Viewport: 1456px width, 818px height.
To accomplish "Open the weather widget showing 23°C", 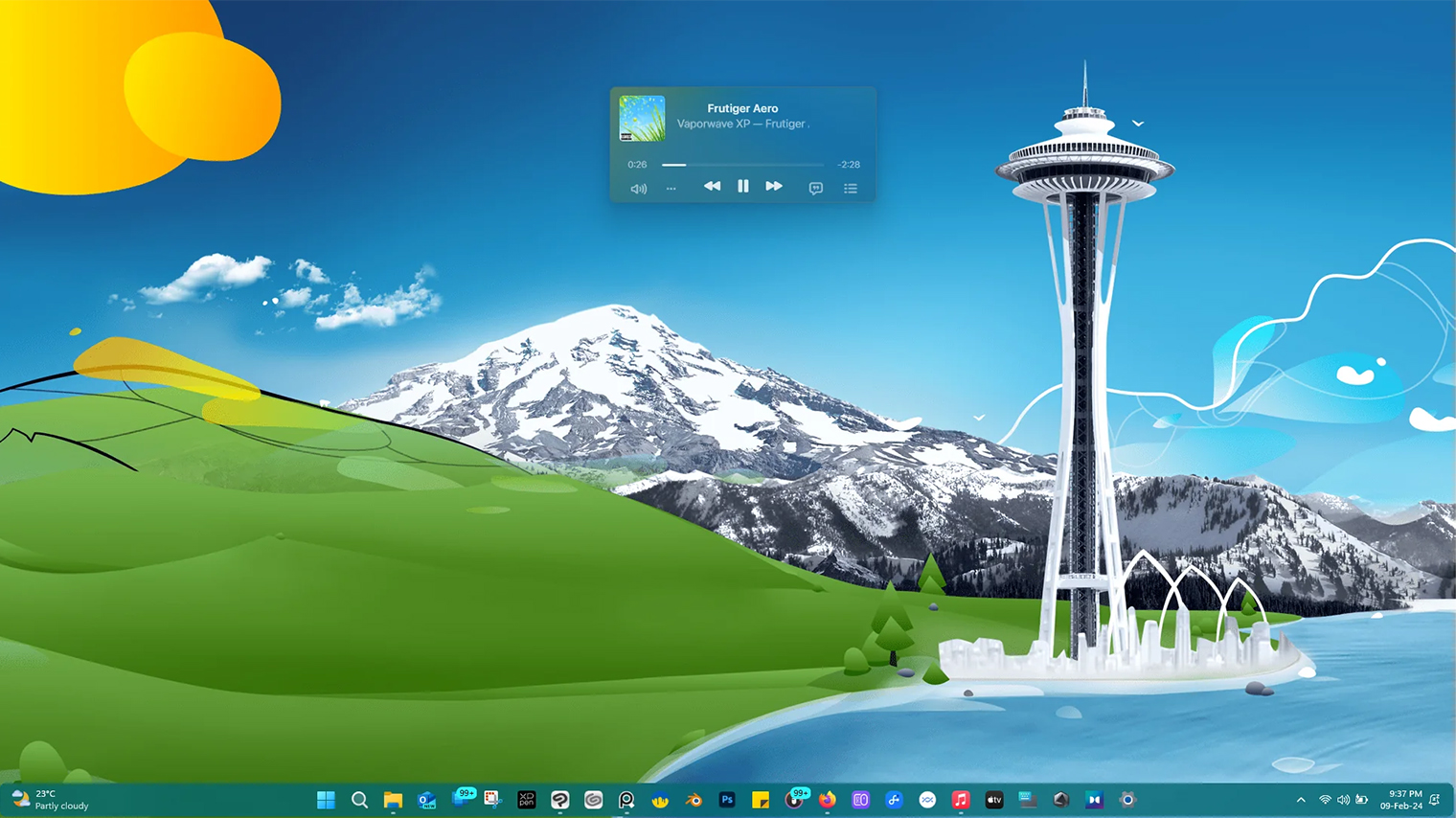I will pos(50,800).
